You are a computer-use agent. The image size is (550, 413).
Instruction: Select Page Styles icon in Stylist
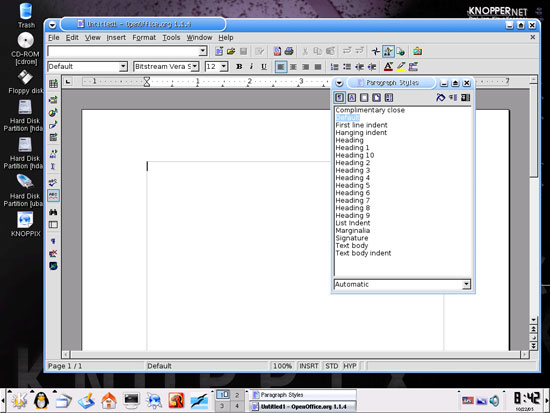click(376, 98)
